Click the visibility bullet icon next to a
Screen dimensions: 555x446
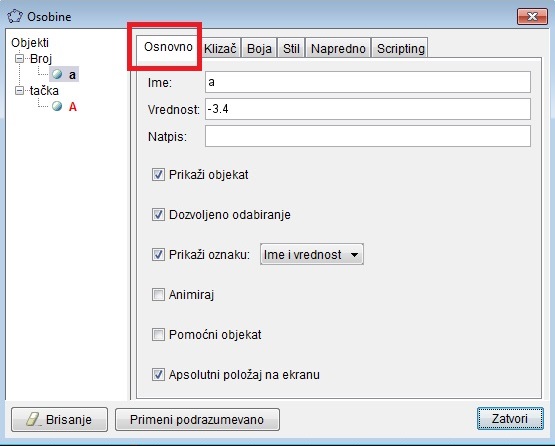coord(57,74)
